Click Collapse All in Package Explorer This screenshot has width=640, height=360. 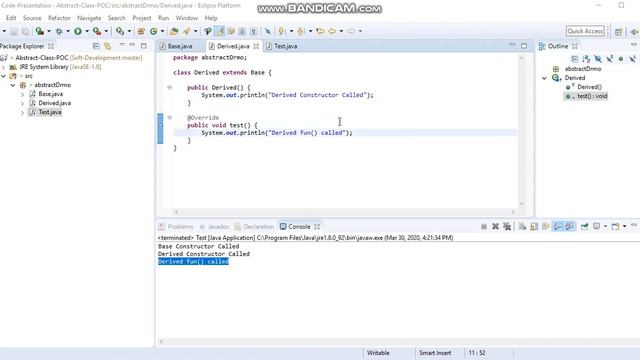pyautogui.click(x=96, y=46)
